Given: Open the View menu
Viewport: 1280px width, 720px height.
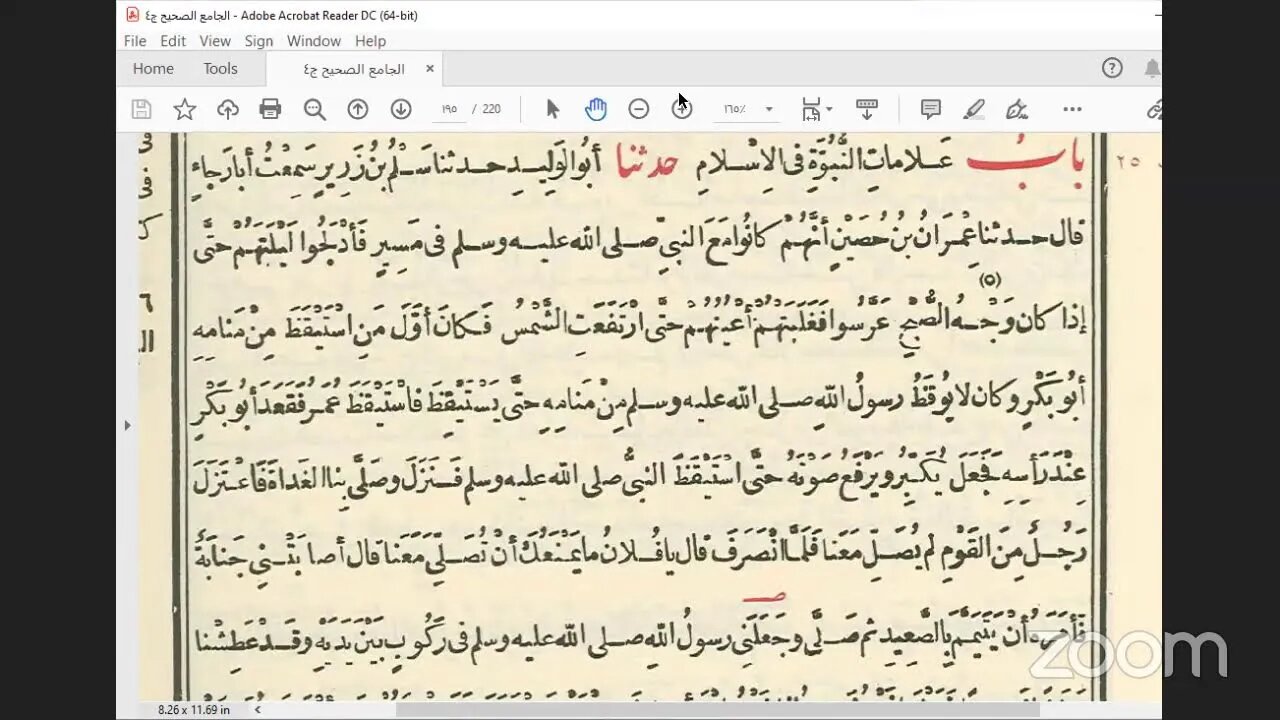Looking at the screenshot, I should click(x=215, y=41).
